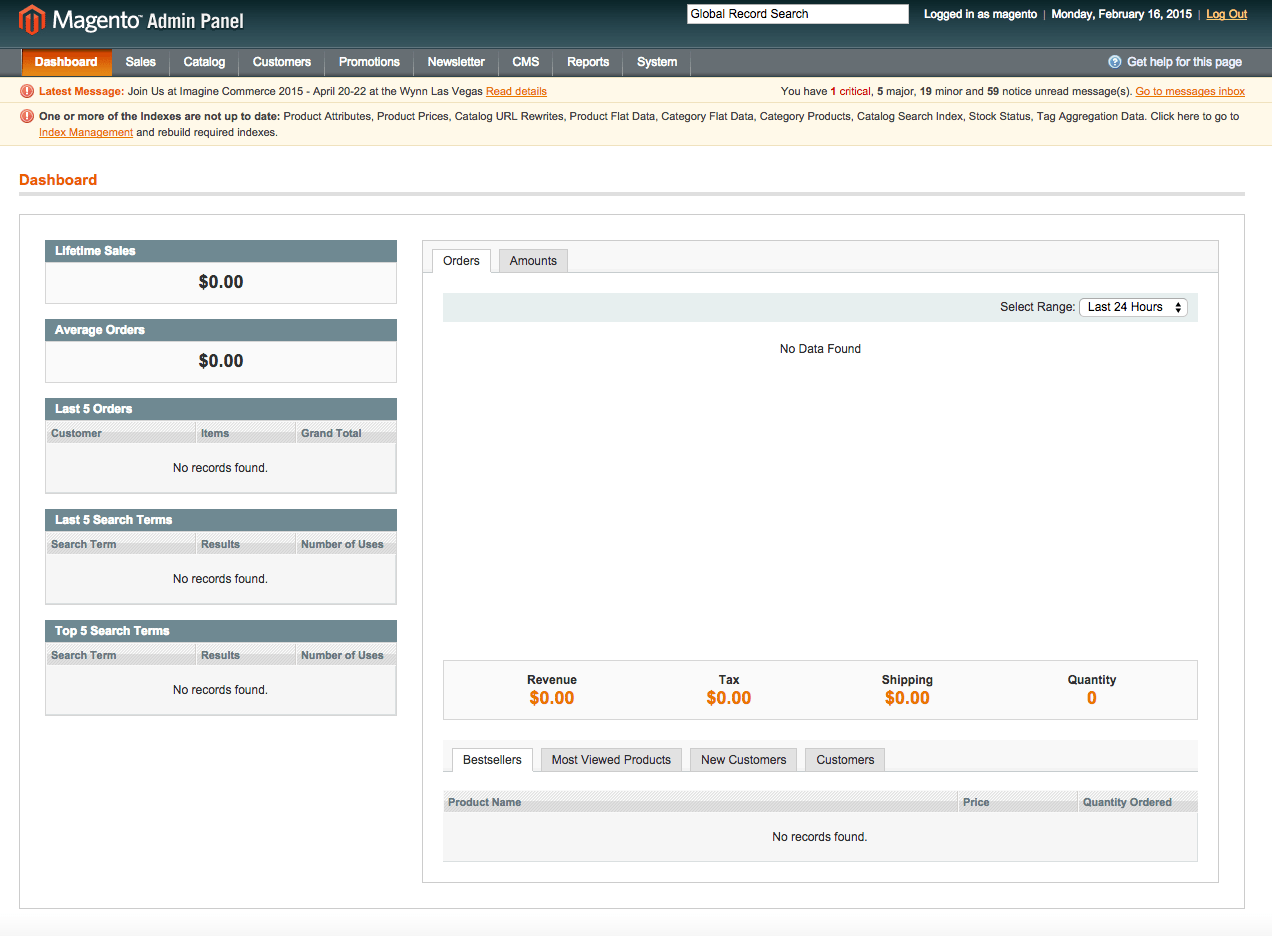Click Go to messages inbox link
The width and height of the screenshot is (1272, 936).
coord(1190,91)
